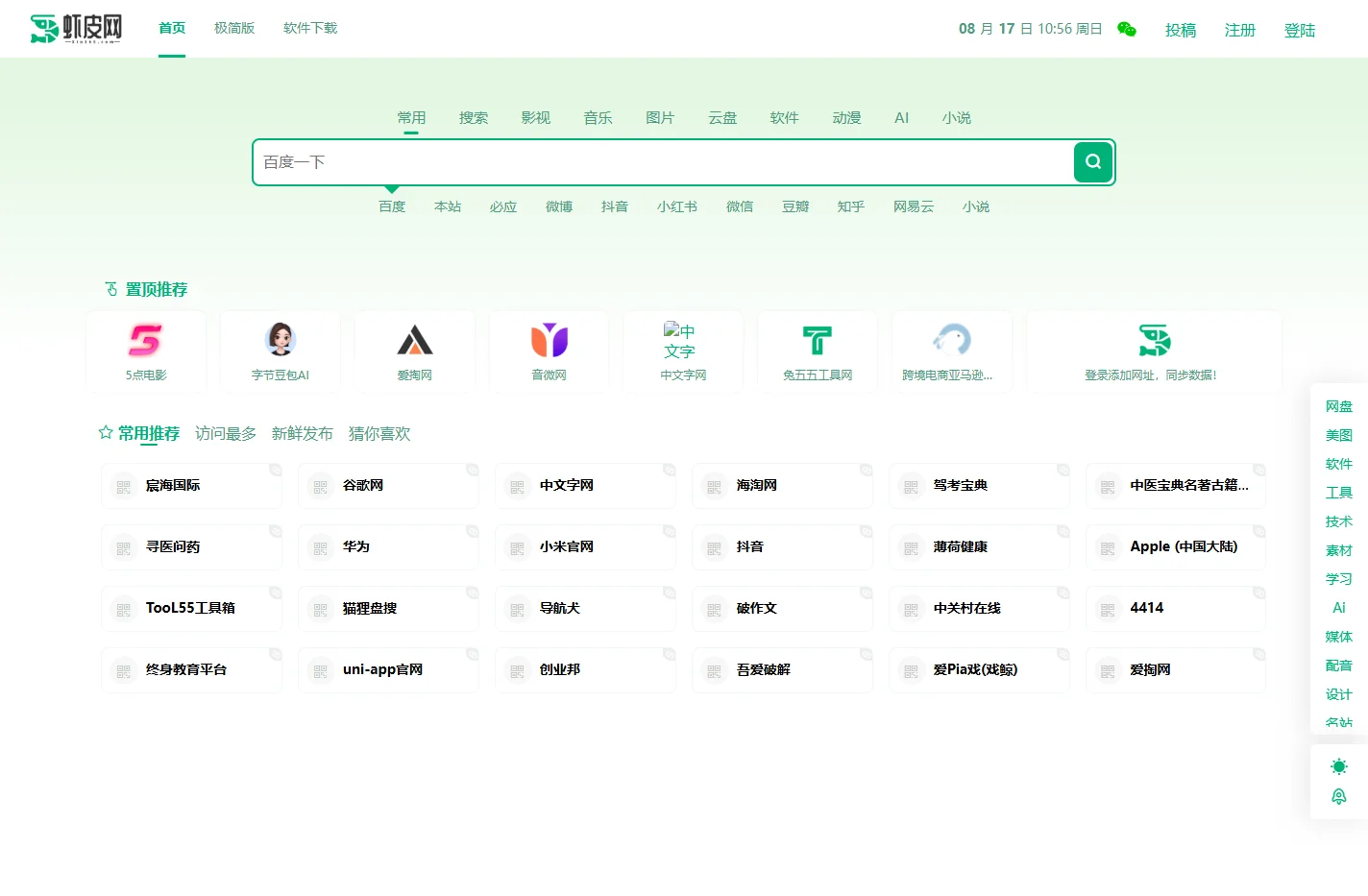Click the icon left of 4414
The image size is (1368, 896).
coord(1108,610)
